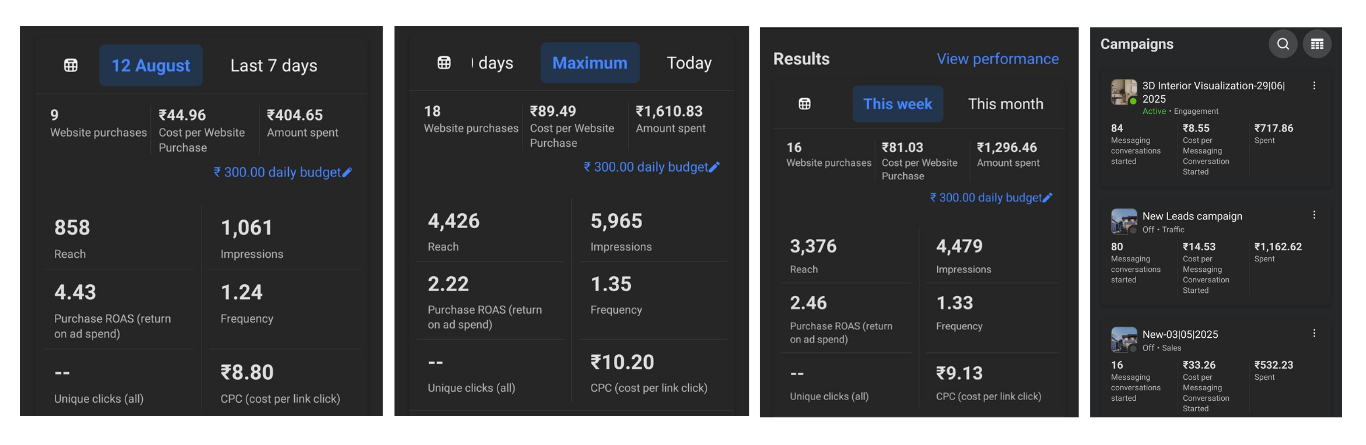Open the View performance link

pyautogui.click(x=997, y=59)
